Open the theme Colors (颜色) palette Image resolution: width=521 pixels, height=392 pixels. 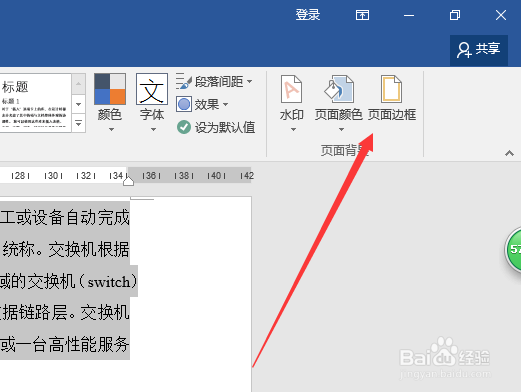[x=110, y=89]
